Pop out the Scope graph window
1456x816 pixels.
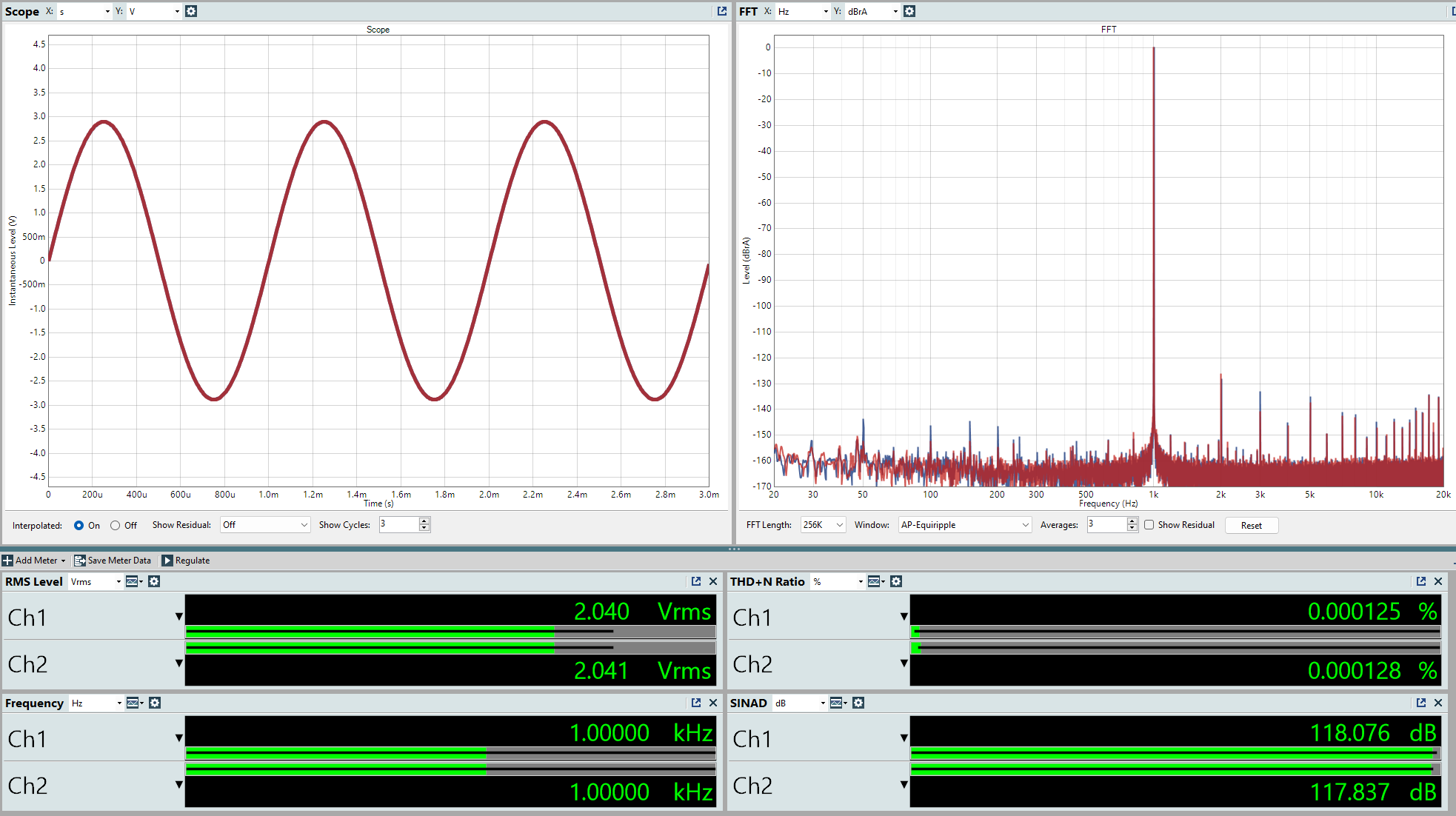(x=722, y=11)
